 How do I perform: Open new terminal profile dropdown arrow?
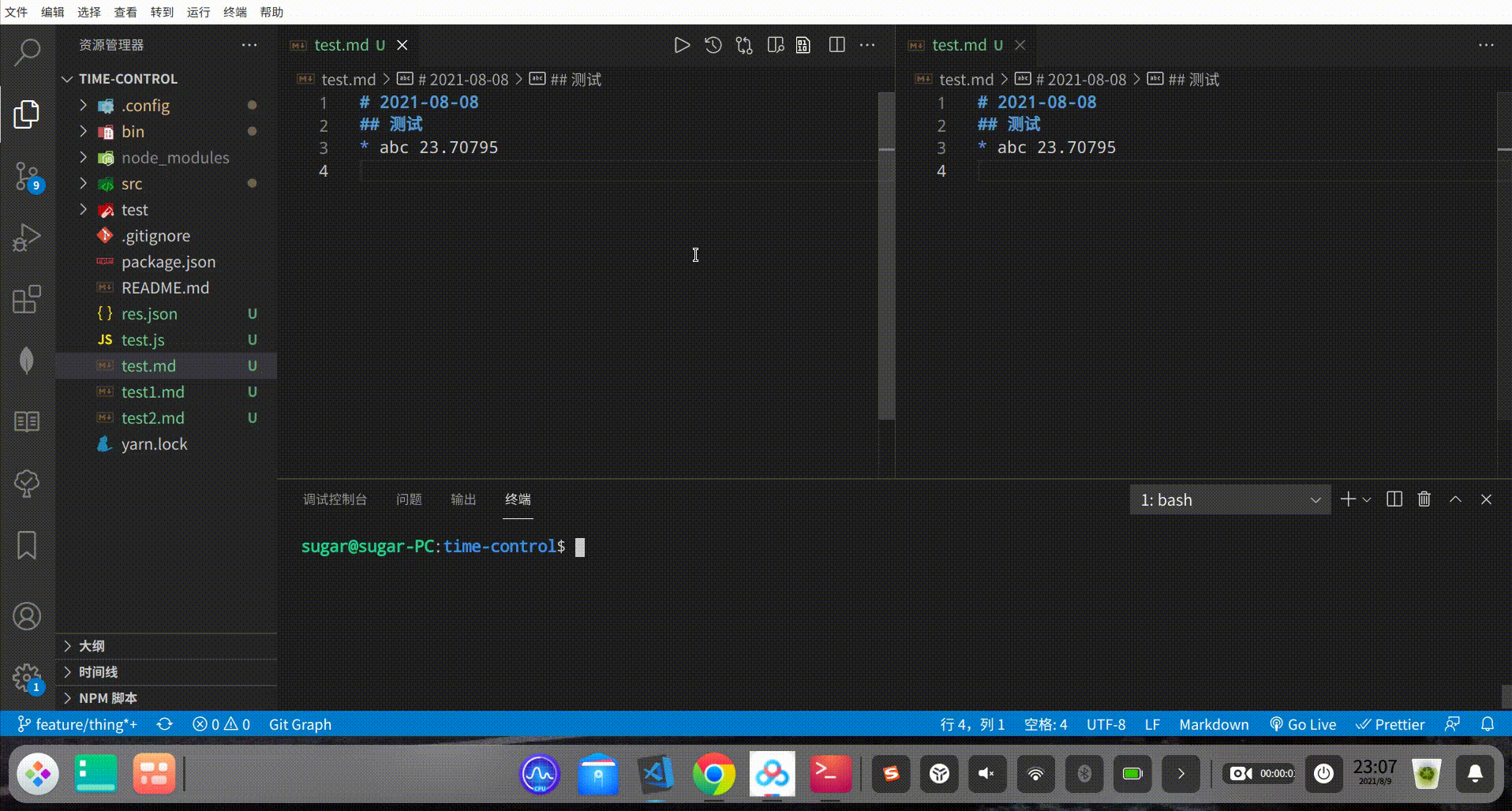point(1367,499)
